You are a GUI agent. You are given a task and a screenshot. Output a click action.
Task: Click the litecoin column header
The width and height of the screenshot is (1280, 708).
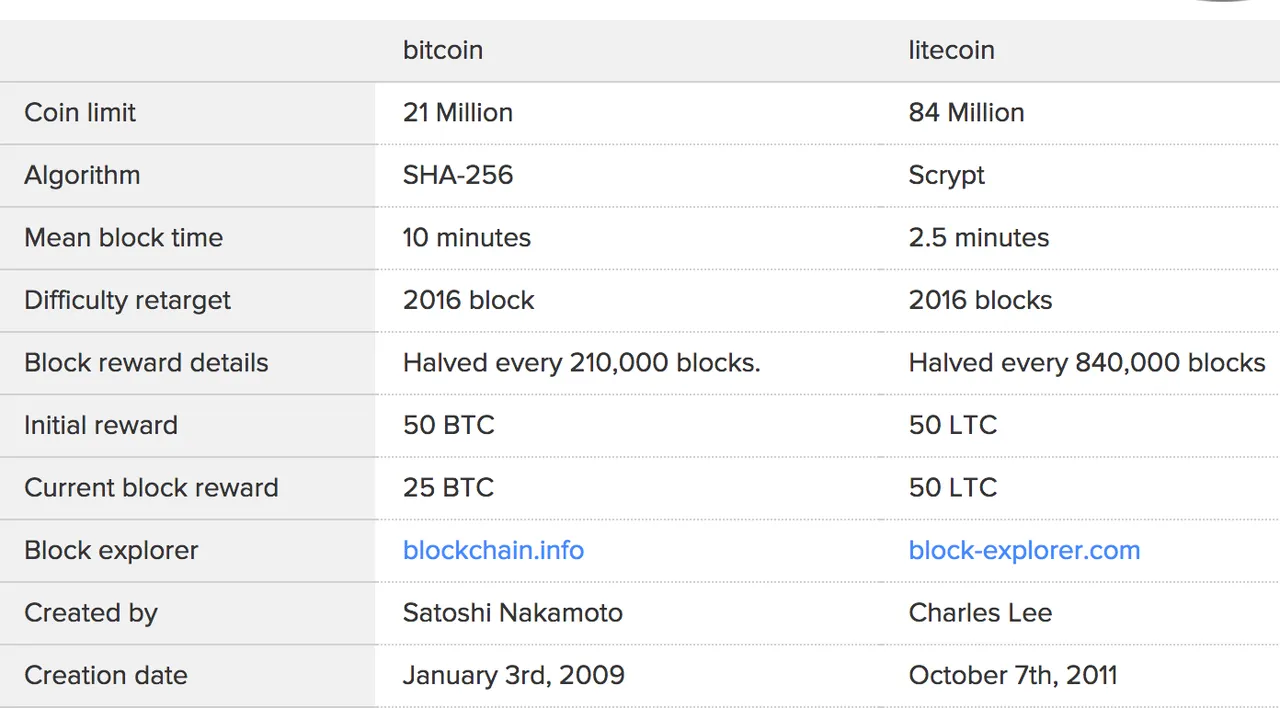tap(951, 50)
